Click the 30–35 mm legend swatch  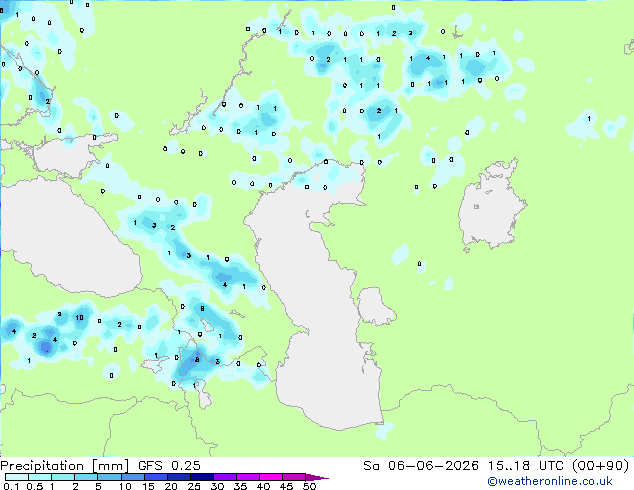[x=224, y=477]
